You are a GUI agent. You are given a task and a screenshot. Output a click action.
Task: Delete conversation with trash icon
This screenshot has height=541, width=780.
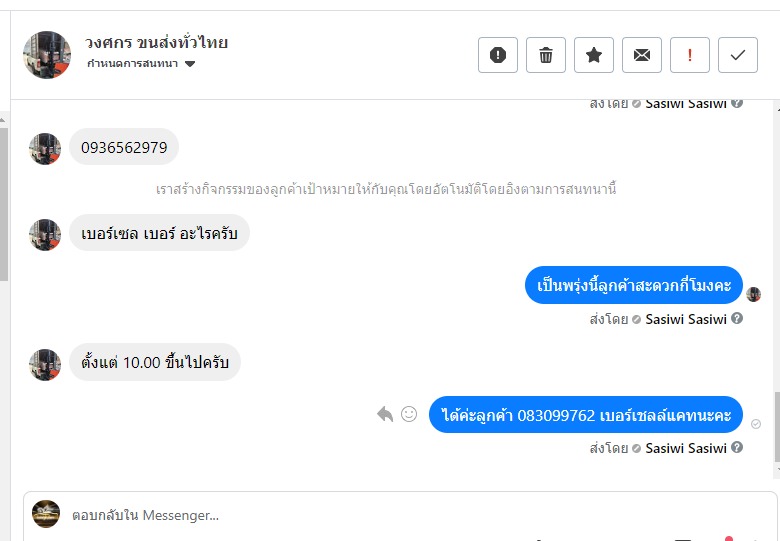coord(546,55)
